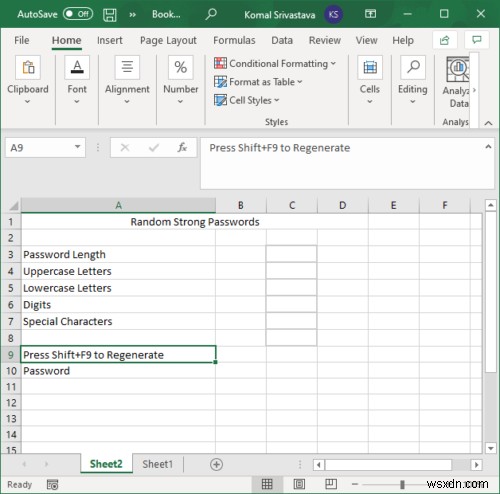Viewport: 500px width, 494px height.
Task: Open the File menu
Action: coord(22,40)
